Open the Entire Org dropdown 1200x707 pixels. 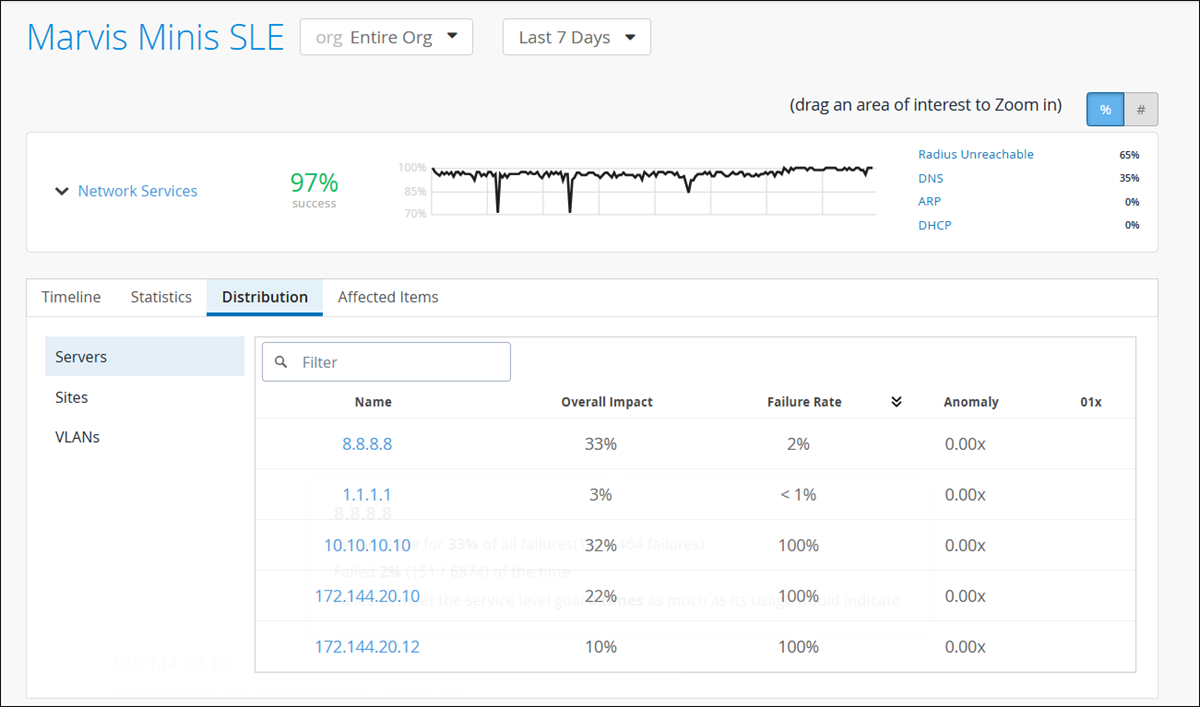point(386,38)
